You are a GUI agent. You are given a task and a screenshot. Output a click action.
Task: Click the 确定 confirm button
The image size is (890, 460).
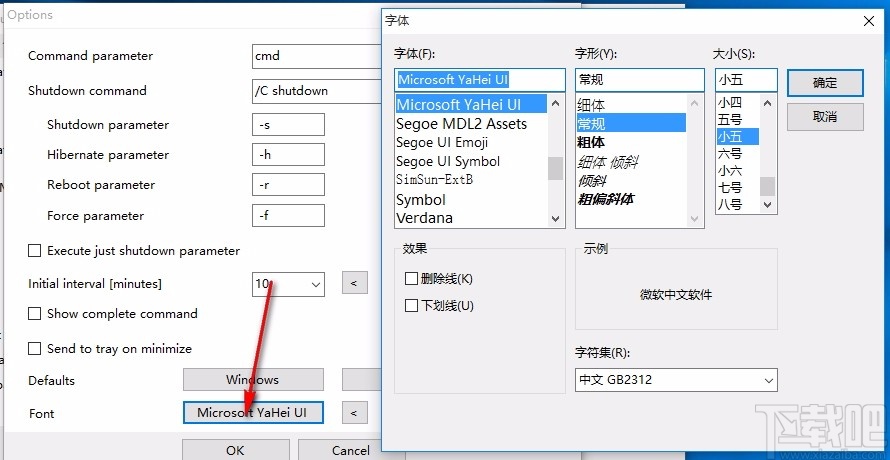pyautogui.click(x=825, y=83)
